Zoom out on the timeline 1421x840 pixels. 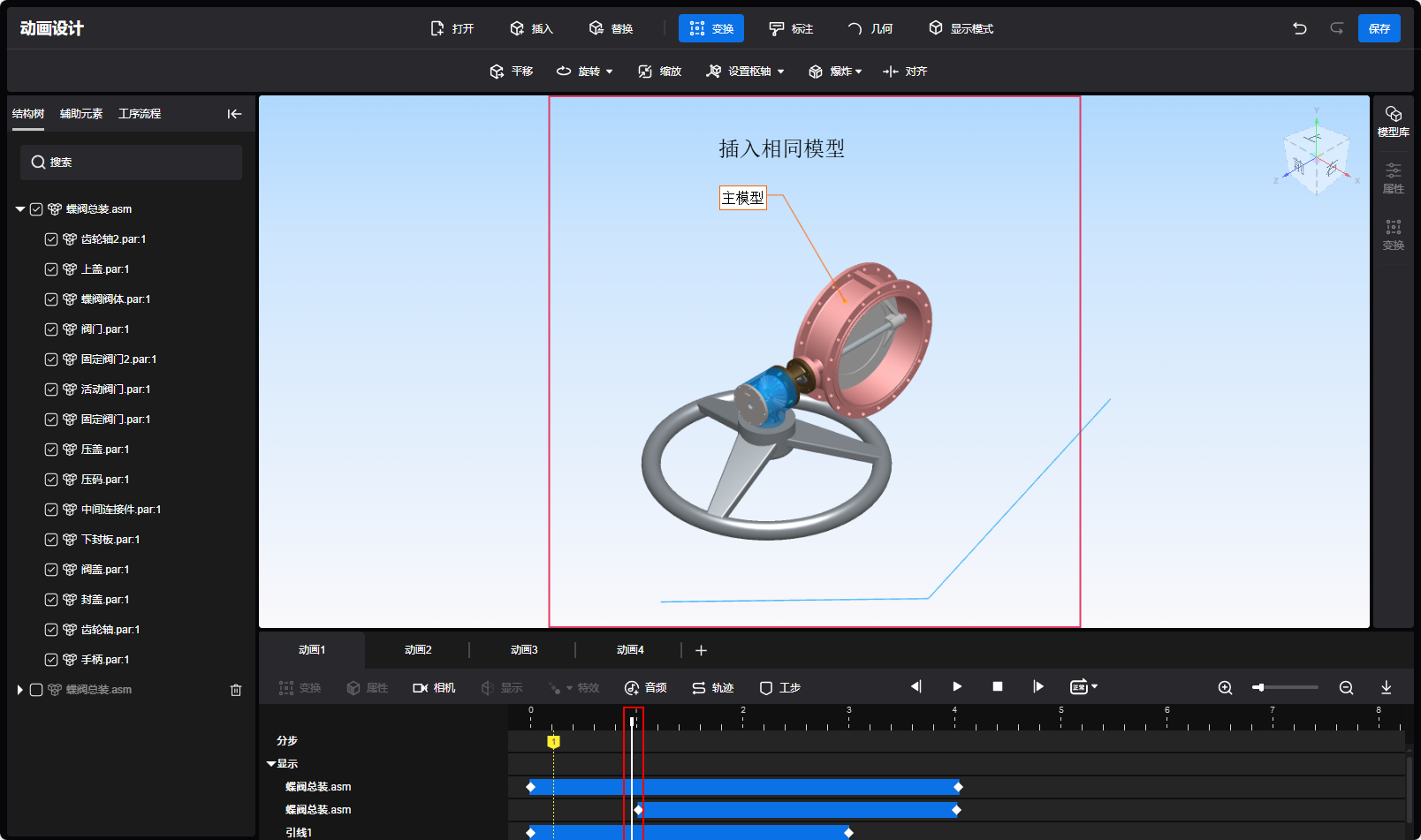click(1346, 687)
